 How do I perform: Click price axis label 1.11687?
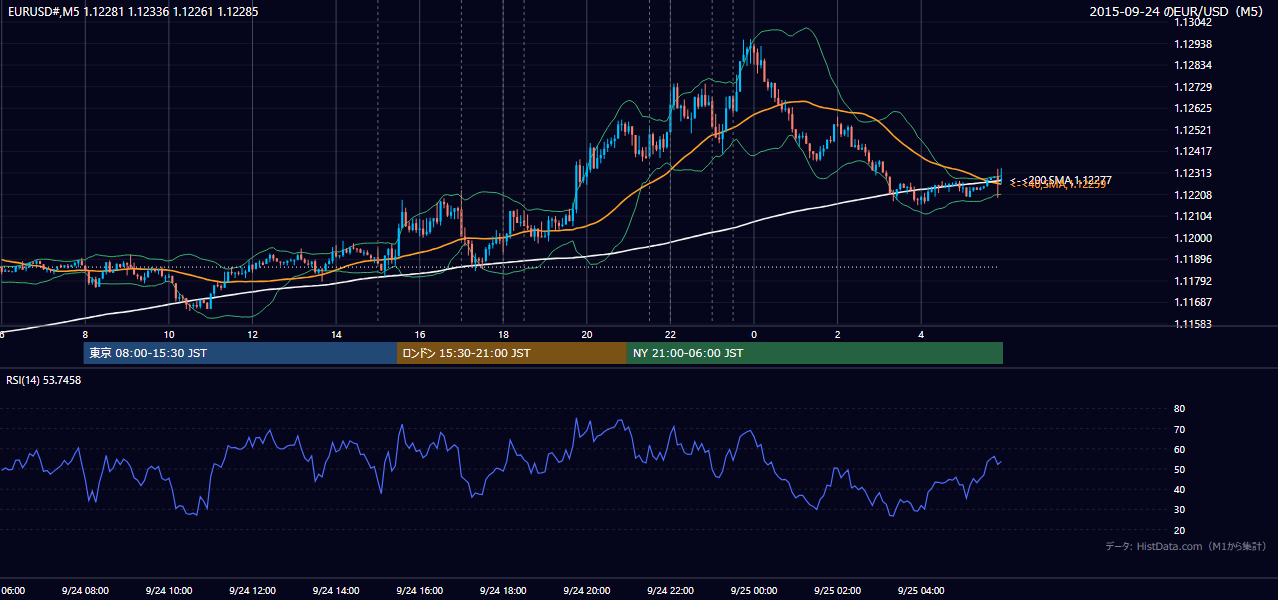pyautogui.click(x=1191, y=302)
